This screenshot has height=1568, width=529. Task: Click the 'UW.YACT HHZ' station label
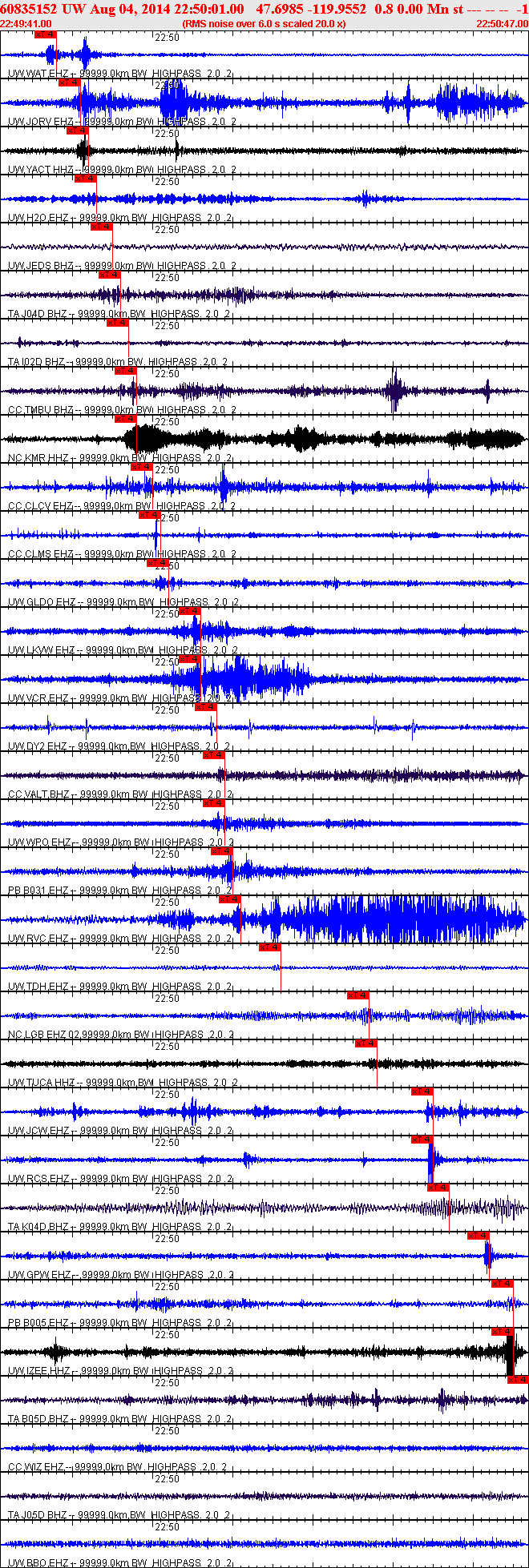[41, 170]
